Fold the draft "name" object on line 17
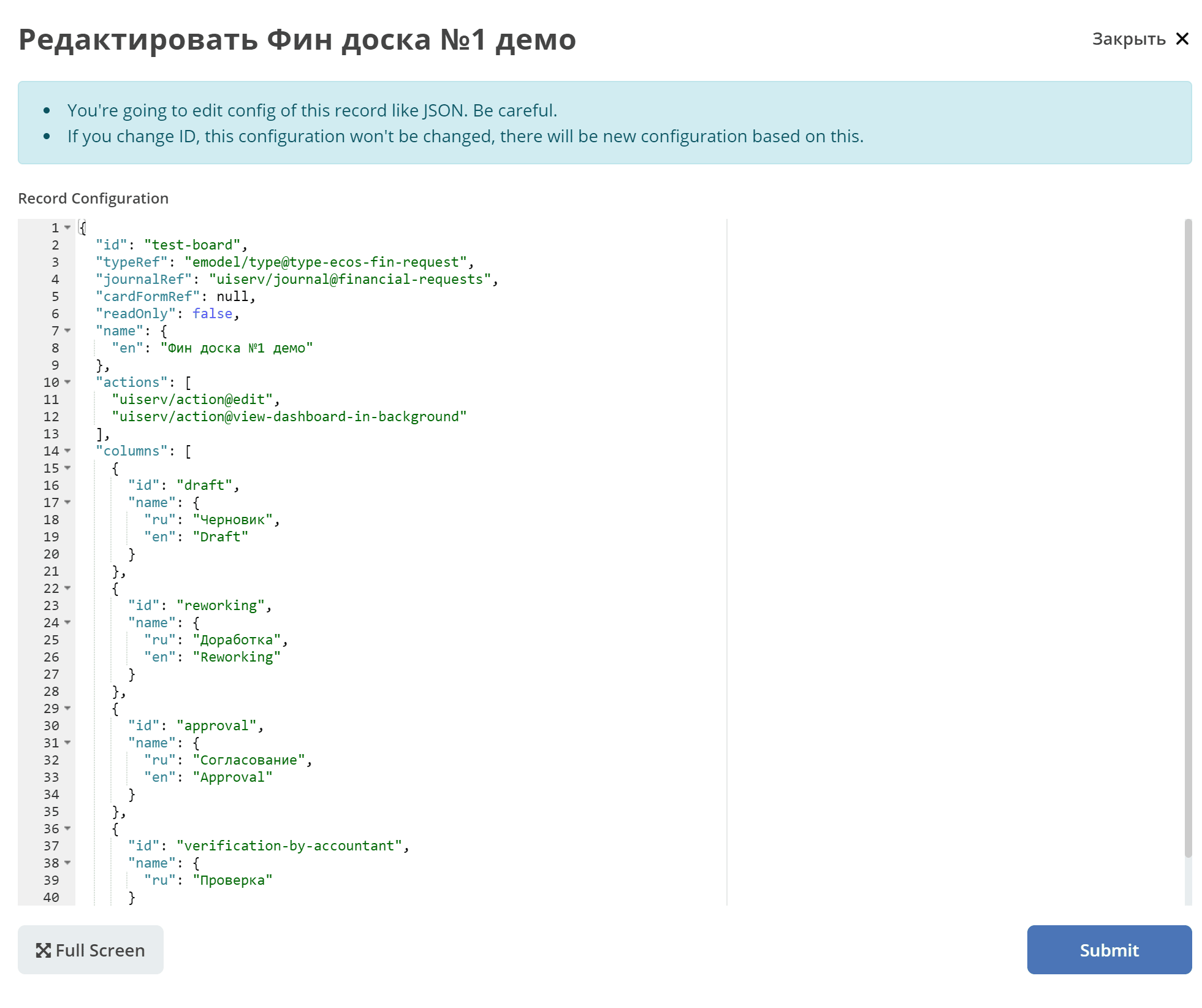The height and width of the screenshot is (1008, 1202). tap(67, 502)
